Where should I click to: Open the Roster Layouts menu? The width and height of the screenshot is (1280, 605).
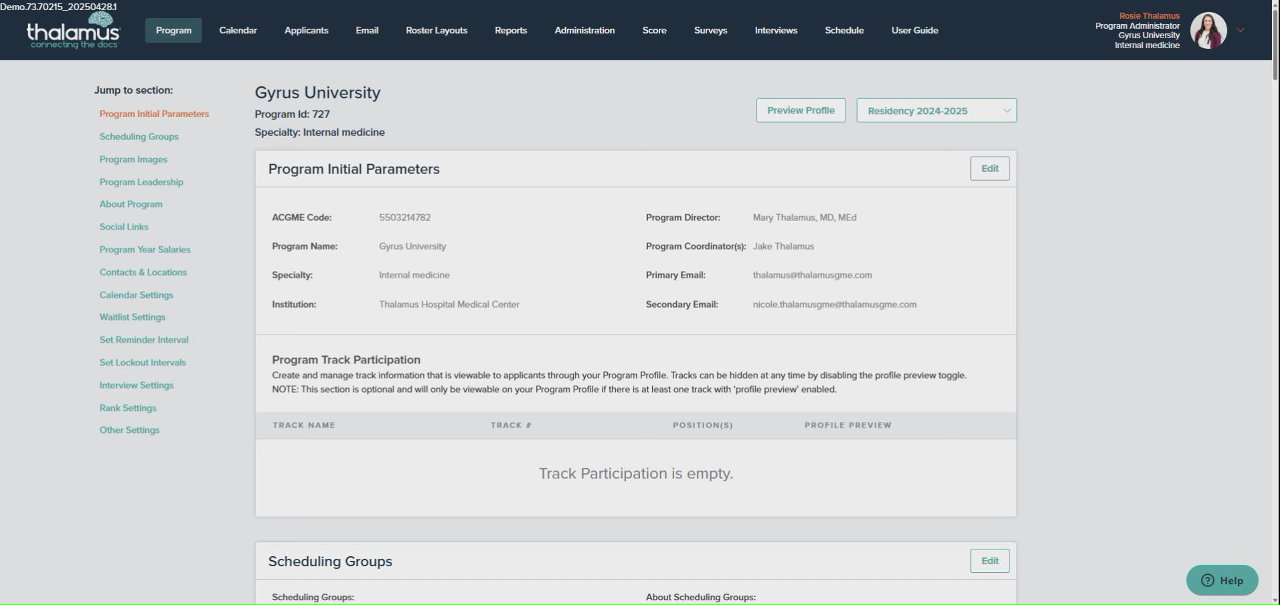436,30
